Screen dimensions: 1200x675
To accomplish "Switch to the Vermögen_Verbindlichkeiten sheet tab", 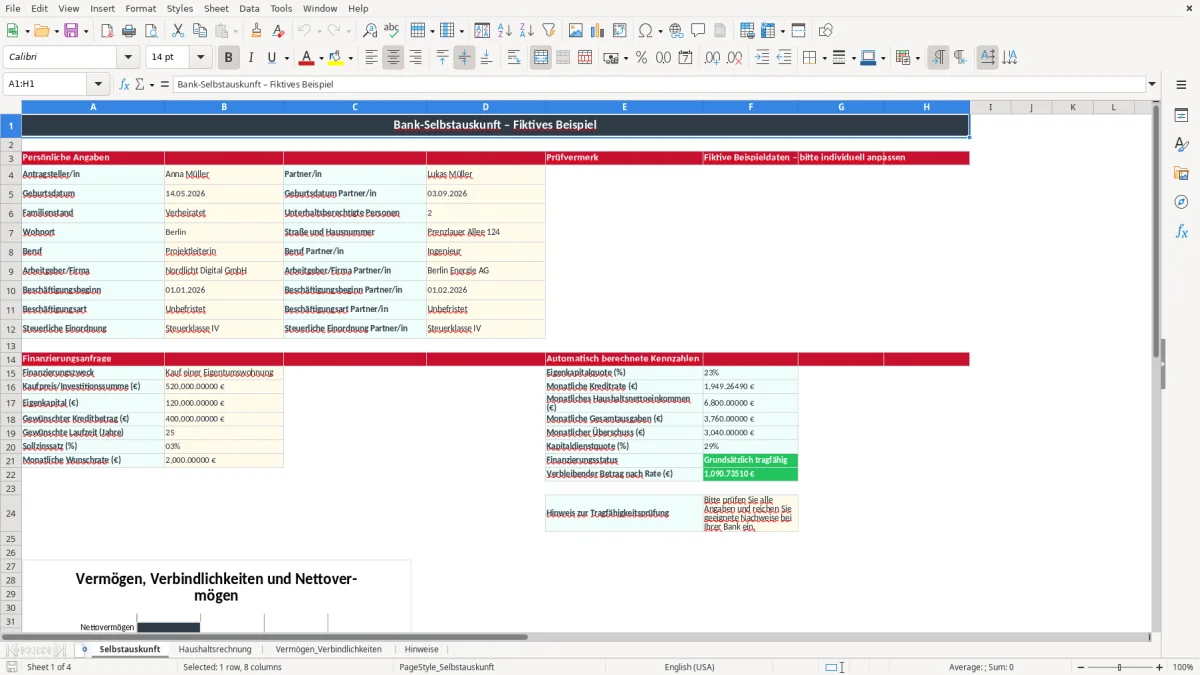I will click(x=328, y=649).
